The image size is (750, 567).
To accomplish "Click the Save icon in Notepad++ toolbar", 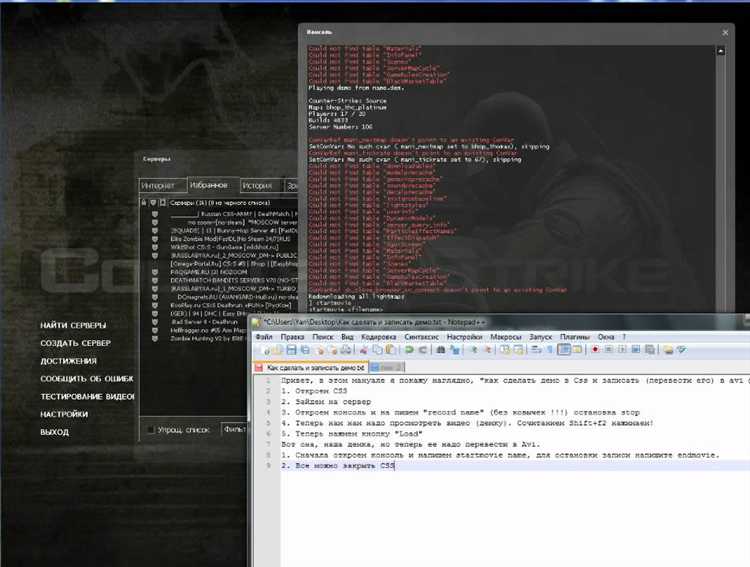I will (290, 351).
